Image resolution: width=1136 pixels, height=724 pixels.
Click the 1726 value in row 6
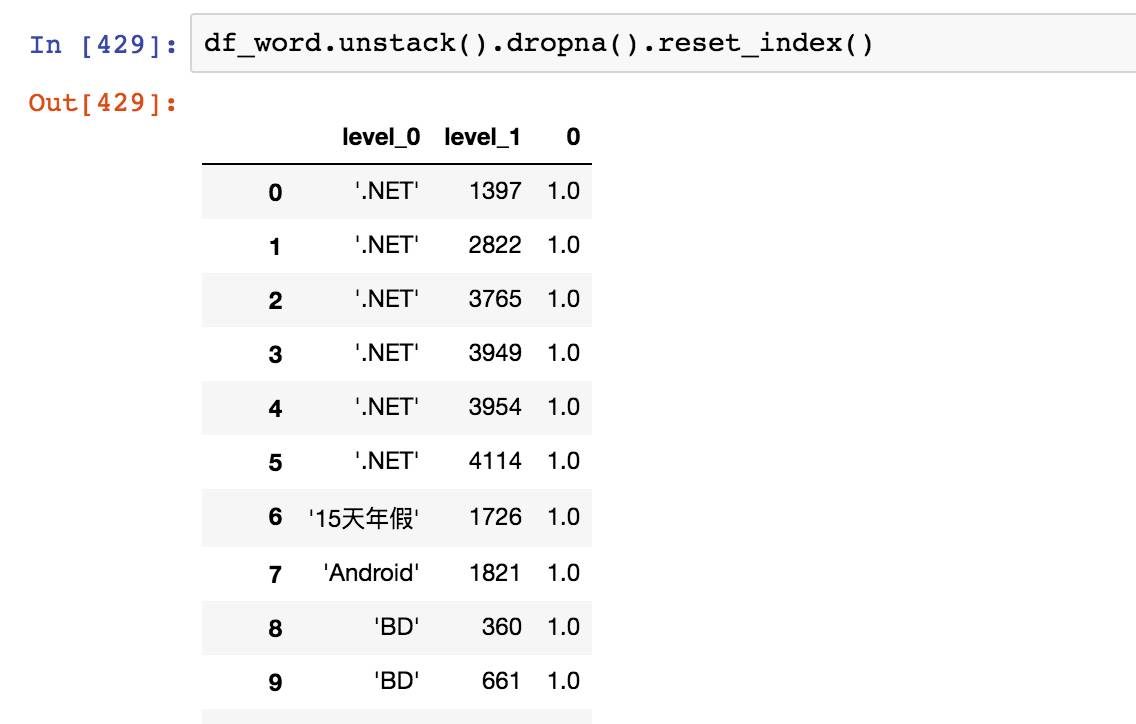pyautogui.click(x=496, y=517)
